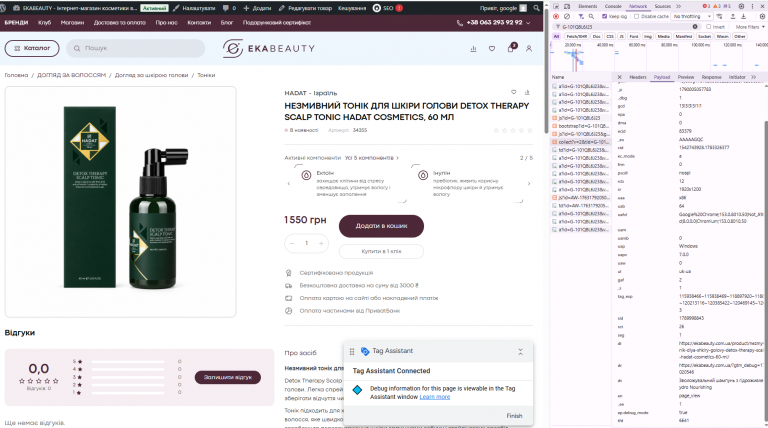Click Finish in the Tag Assistant popup

coord(514,416)
